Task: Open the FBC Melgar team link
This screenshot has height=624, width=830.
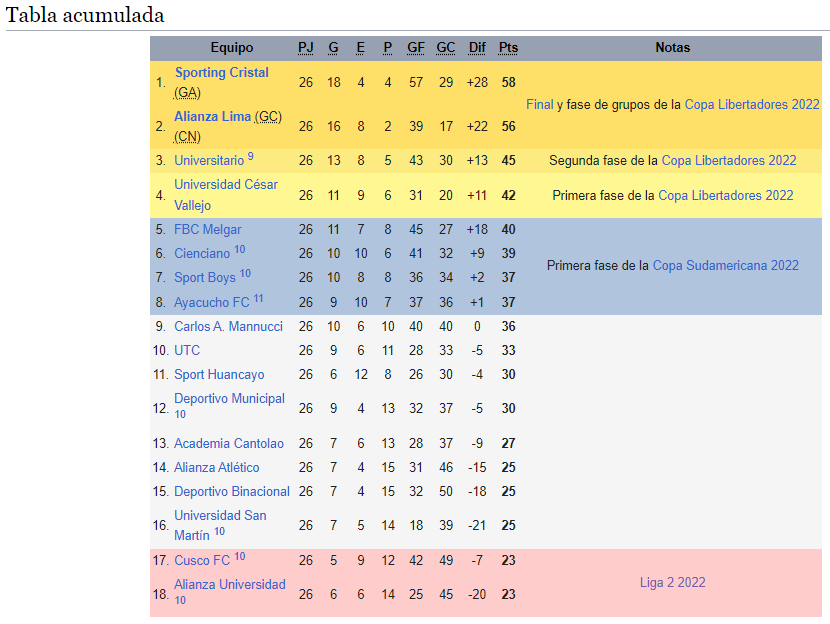Action: click(x=208, y=230)
